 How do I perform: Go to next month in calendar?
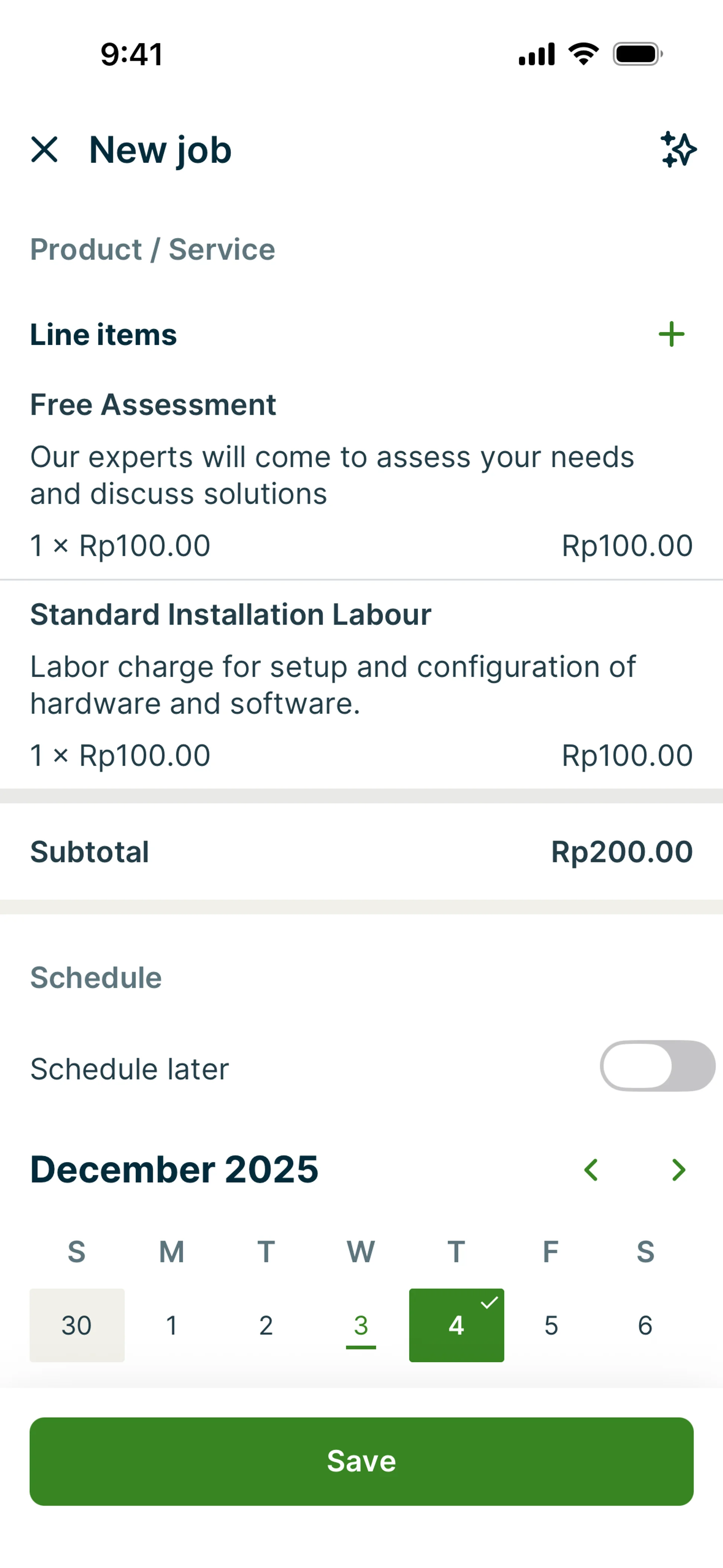[678, 1169]
